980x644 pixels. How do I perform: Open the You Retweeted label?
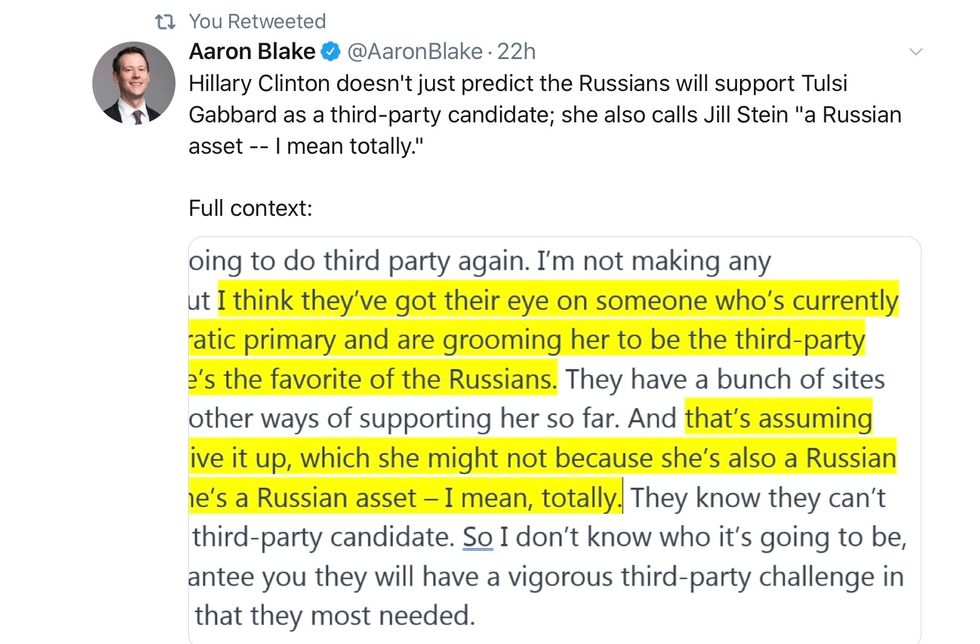[257, 21]
